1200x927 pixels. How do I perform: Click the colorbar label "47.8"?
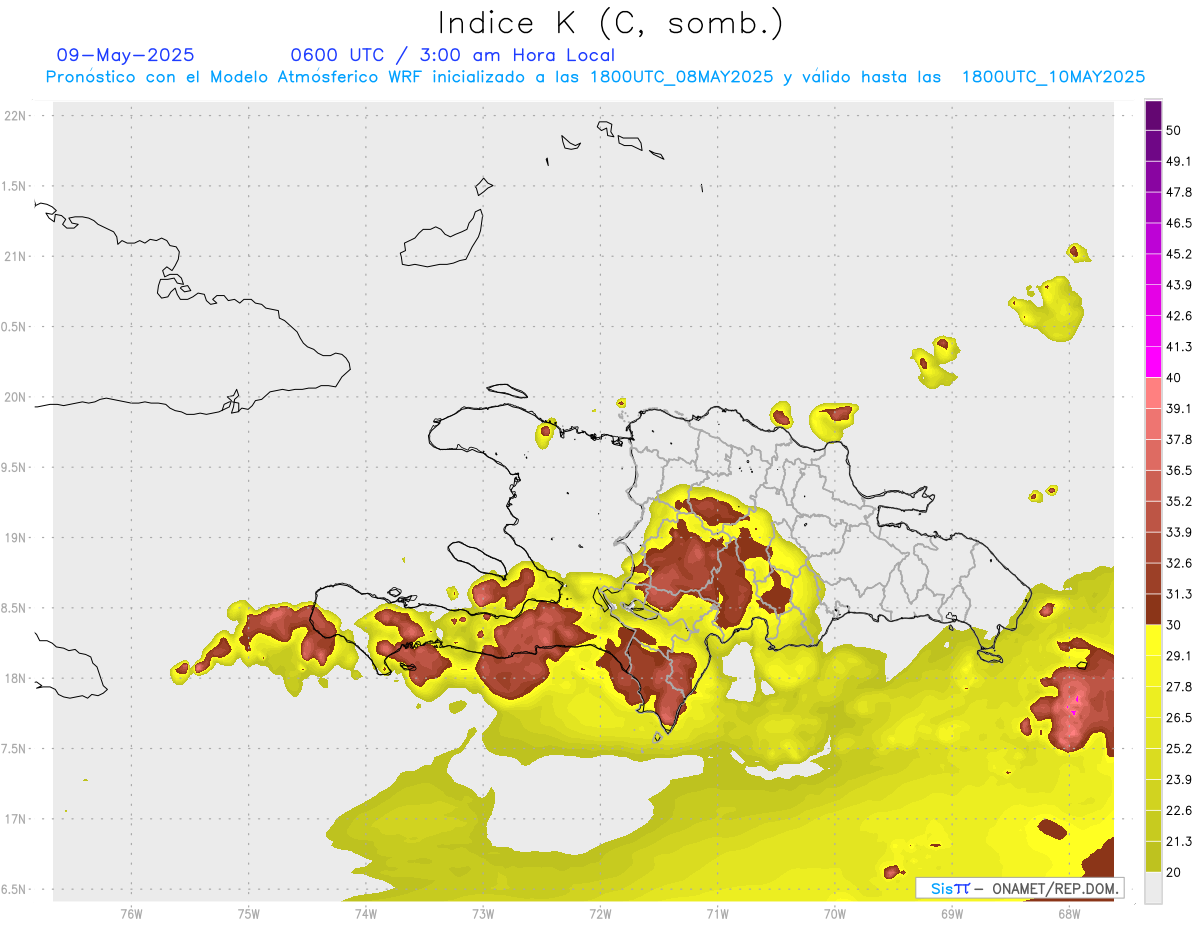tap(1179, 192)
